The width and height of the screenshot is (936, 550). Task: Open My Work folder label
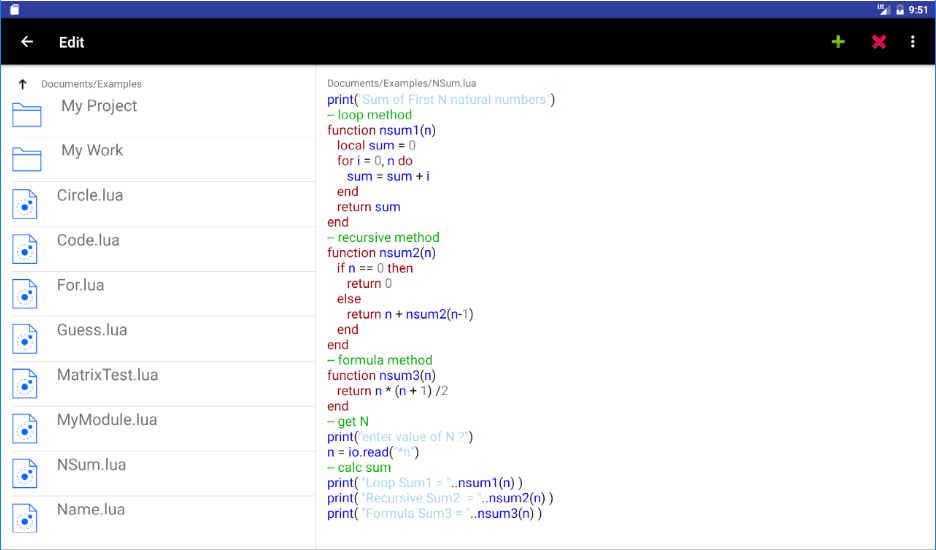click(x=92, y=150)
